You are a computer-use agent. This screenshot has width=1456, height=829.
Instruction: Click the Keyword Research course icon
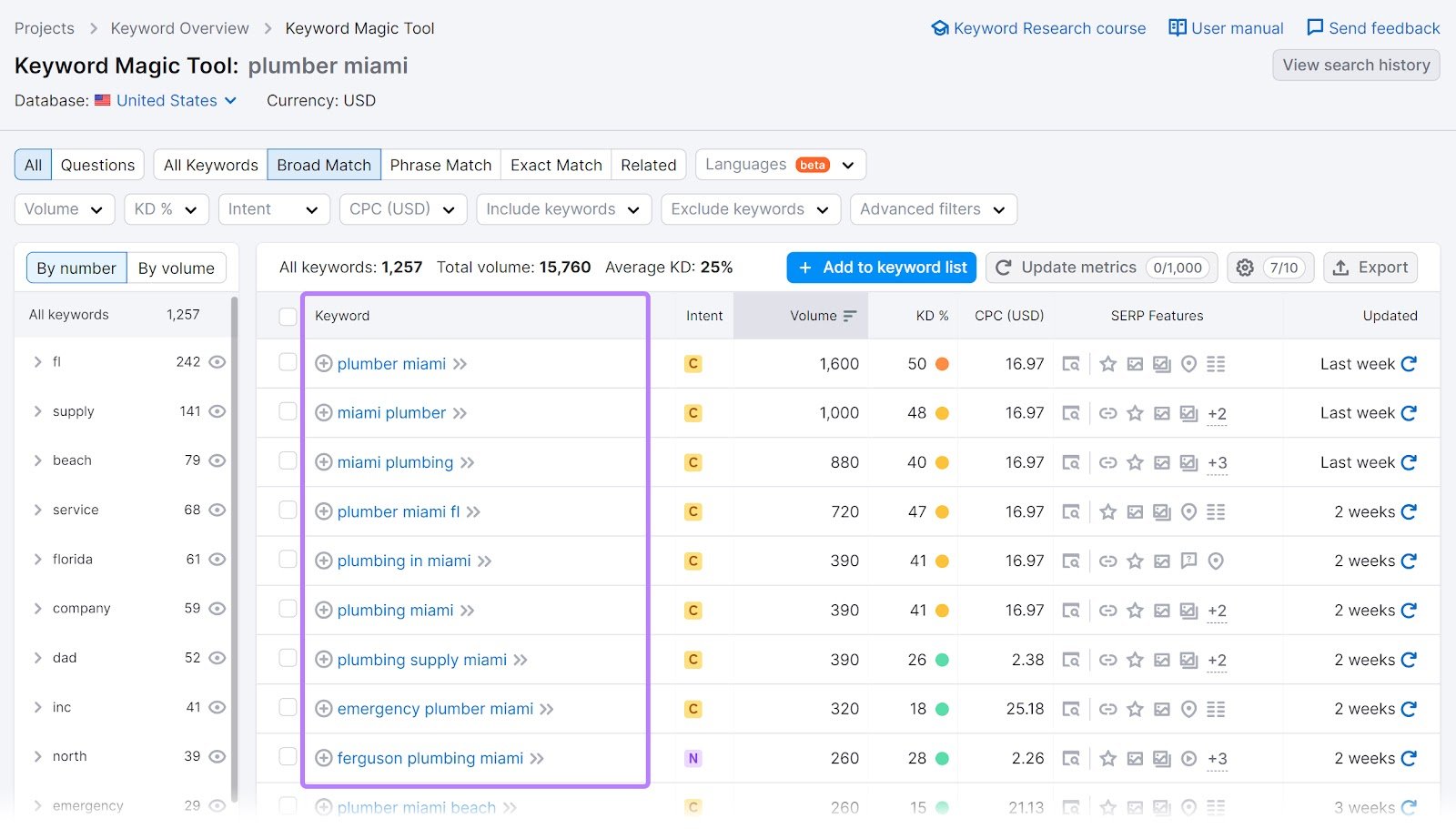(939, 27)
